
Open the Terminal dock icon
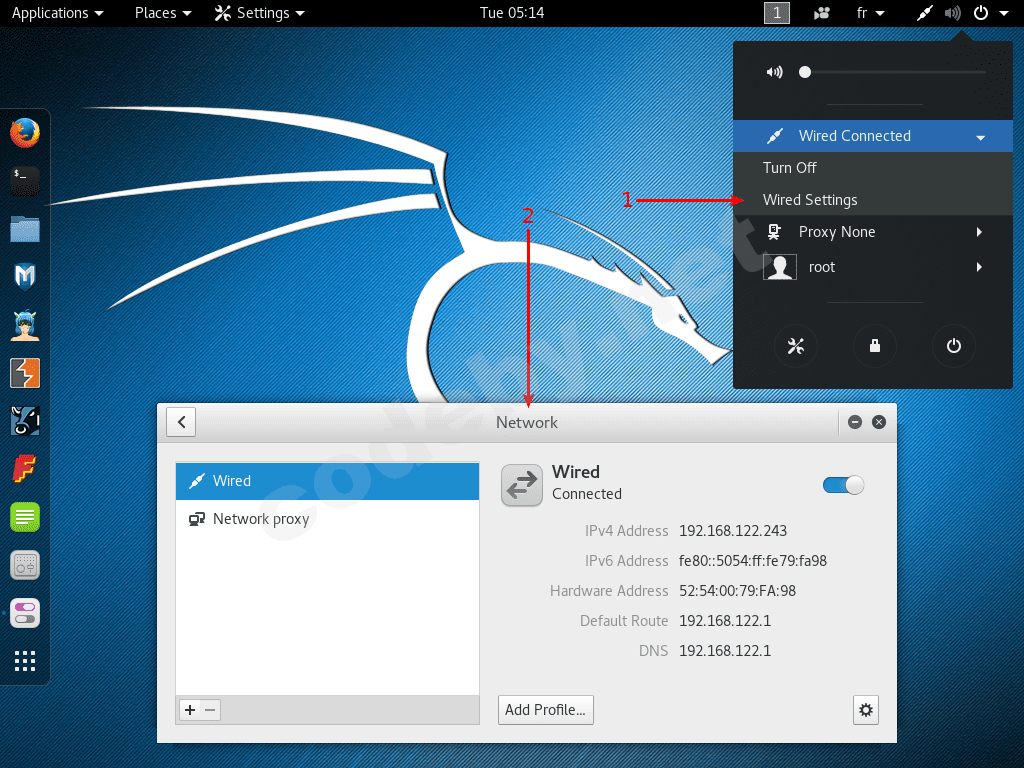coord(25,181)
